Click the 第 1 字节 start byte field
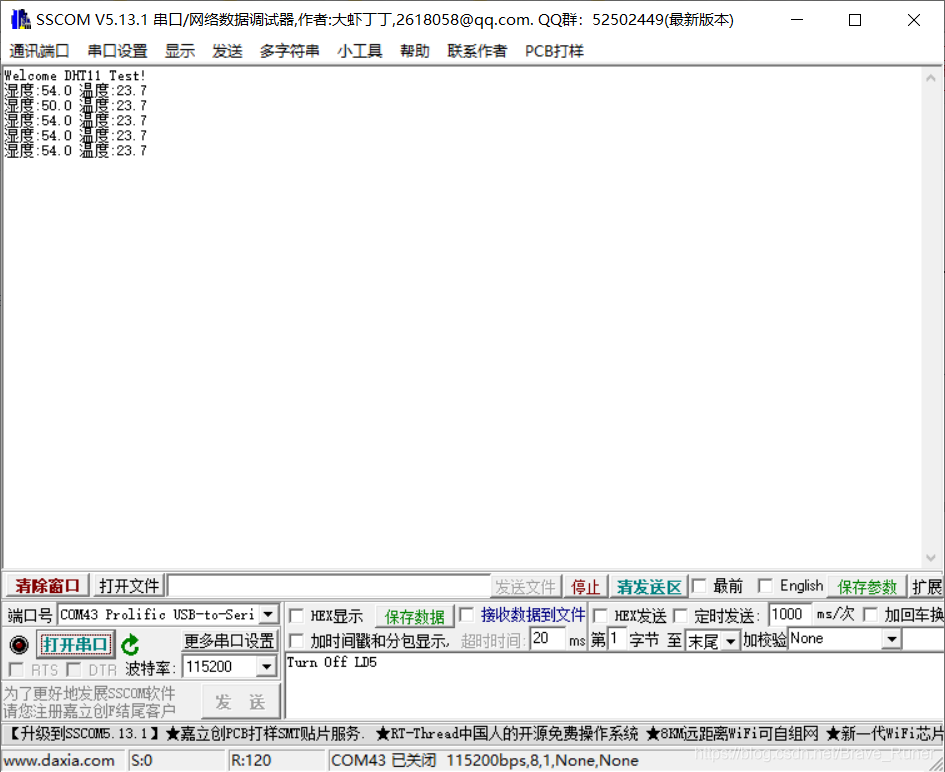 [x=616, y=639]
